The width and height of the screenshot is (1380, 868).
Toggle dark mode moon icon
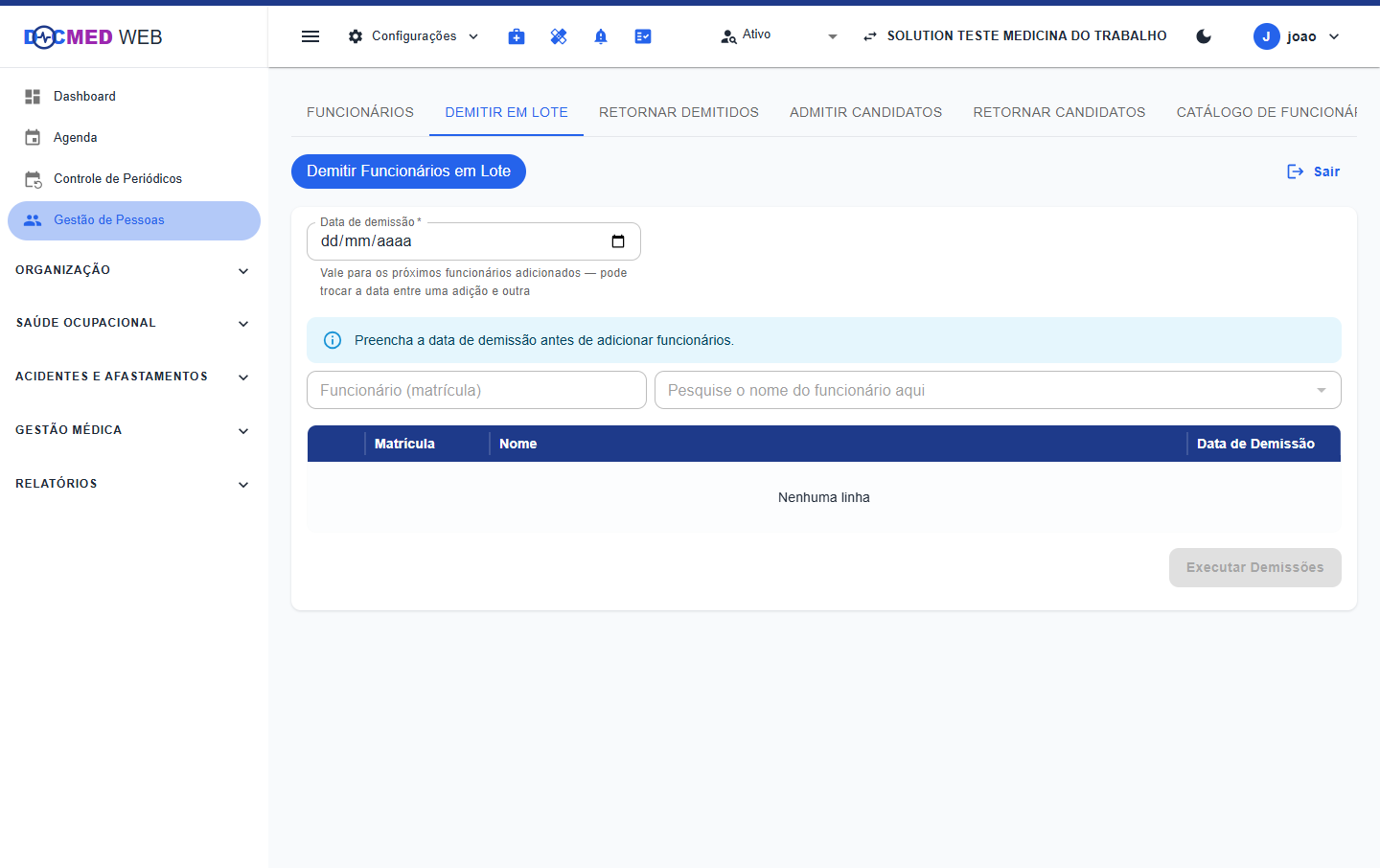click(x=1204, y=36)
